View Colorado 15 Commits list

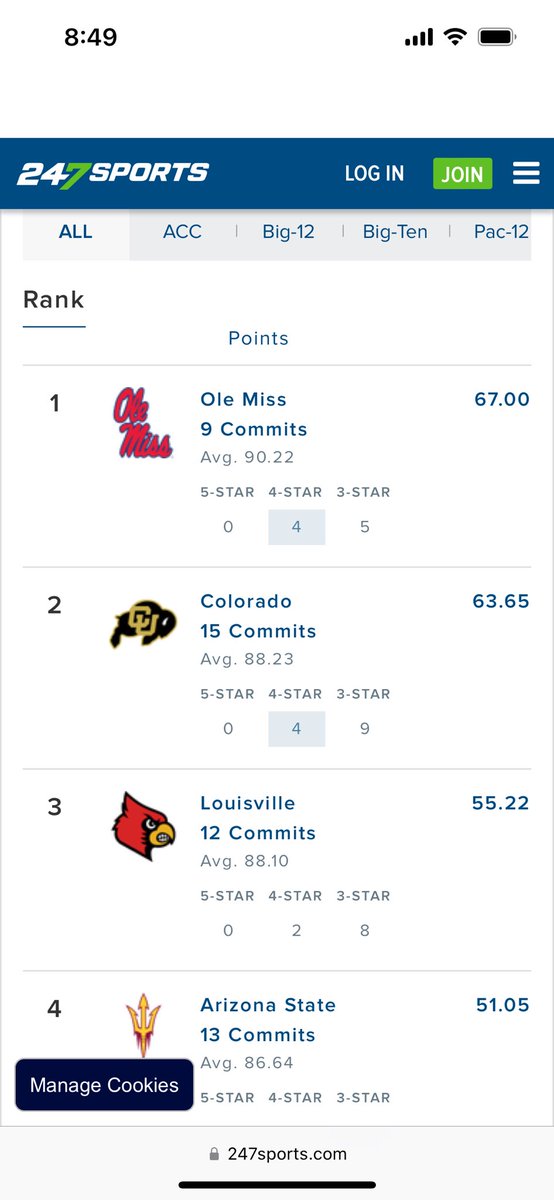(258, 631)
